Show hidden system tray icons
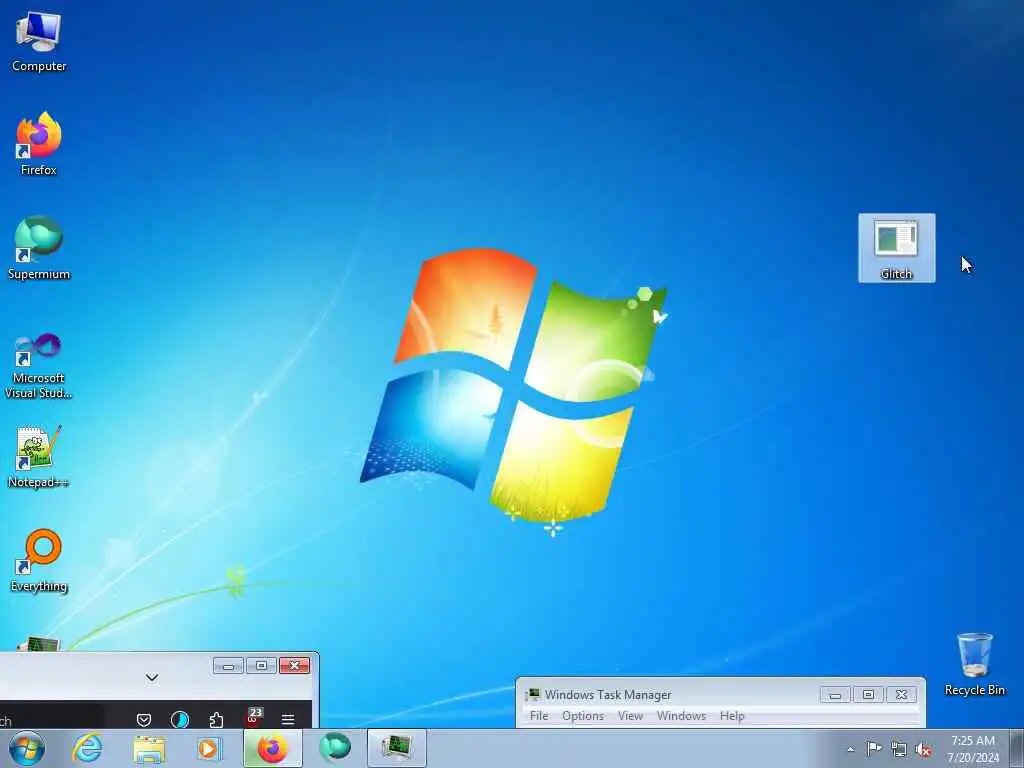The width and height of the screenshot is (1024, 768). (850, 749)
